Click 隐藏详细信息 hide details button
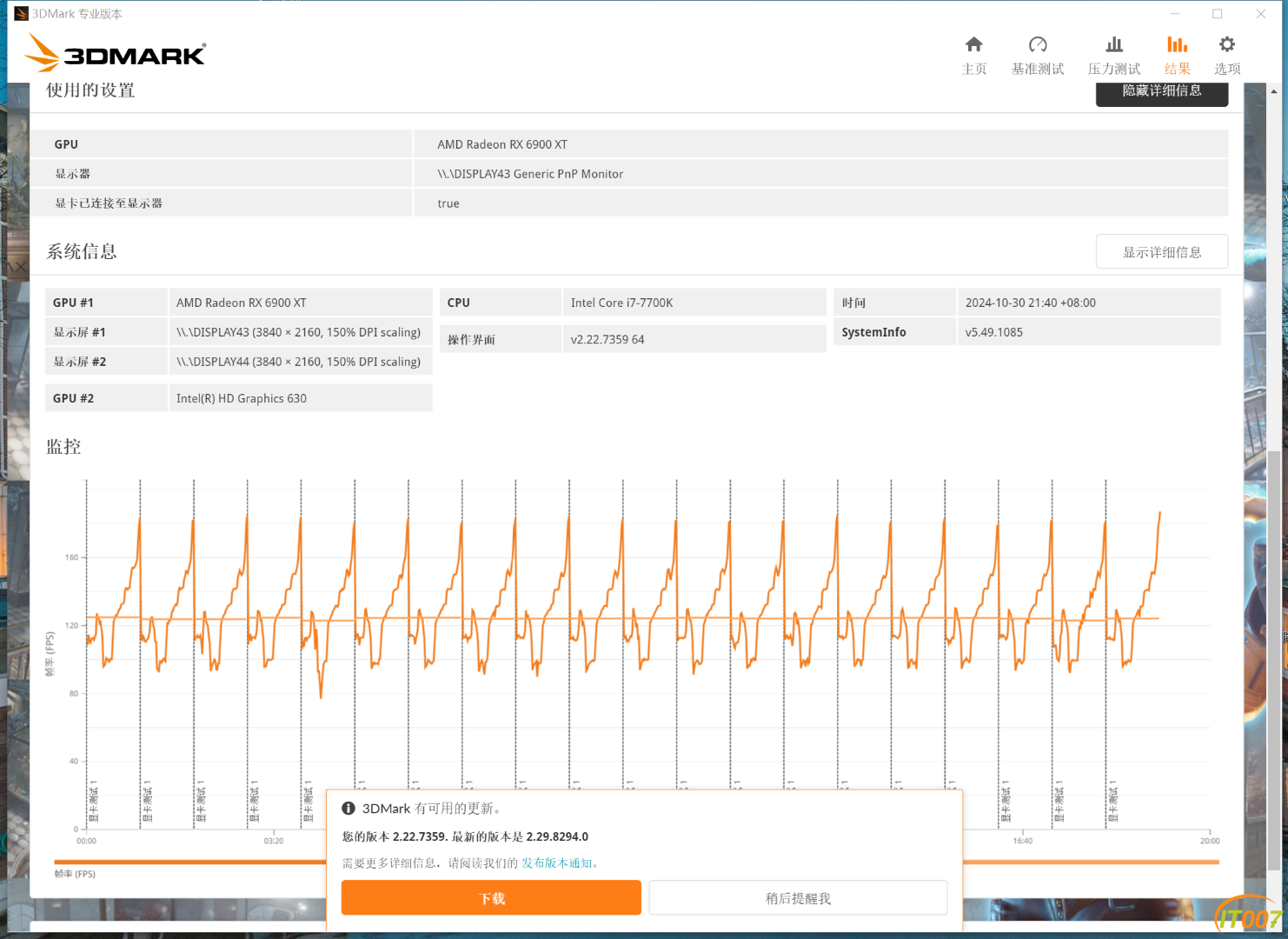Screen dimensions: 1288x939 click(1162, 93)
